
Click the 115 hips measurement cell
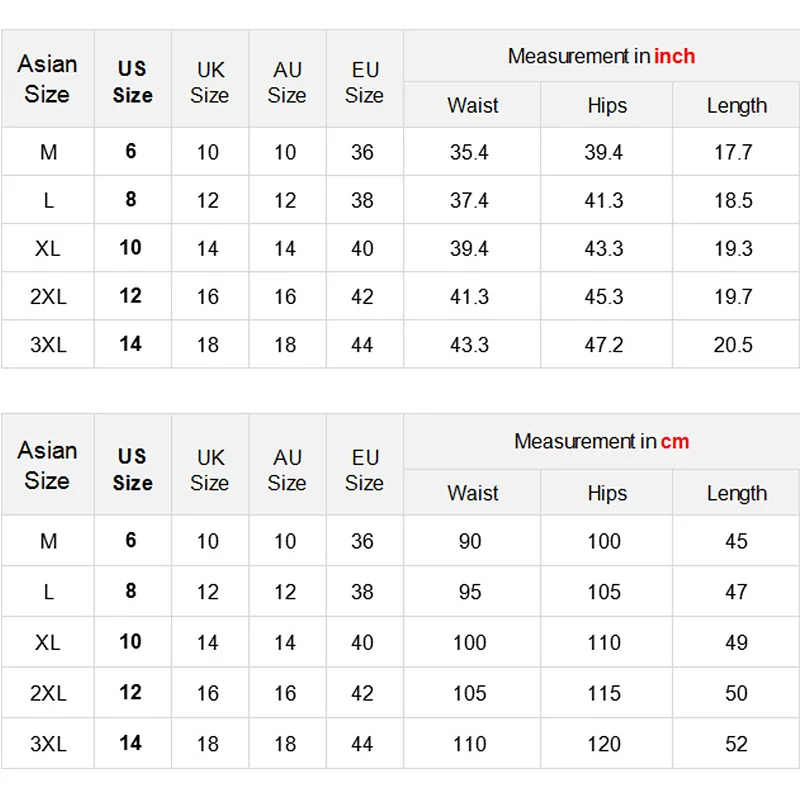(x=604, y=693)
